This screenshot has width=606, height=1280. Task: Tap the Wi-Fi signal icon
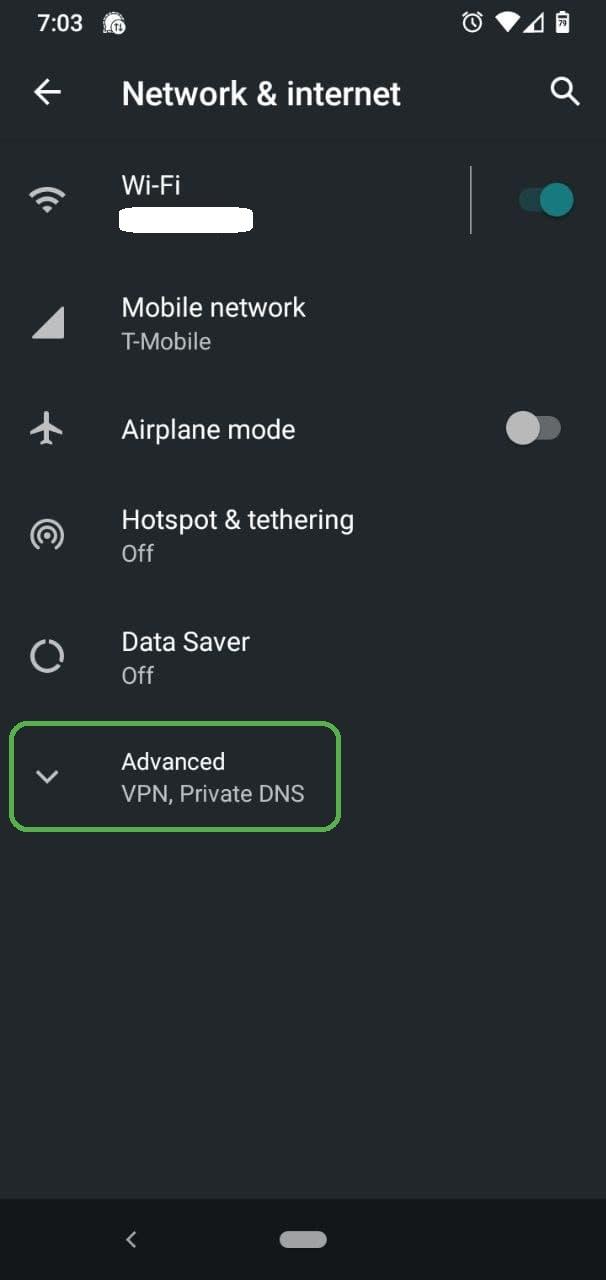pyautogui.click(x=47, y=200)
